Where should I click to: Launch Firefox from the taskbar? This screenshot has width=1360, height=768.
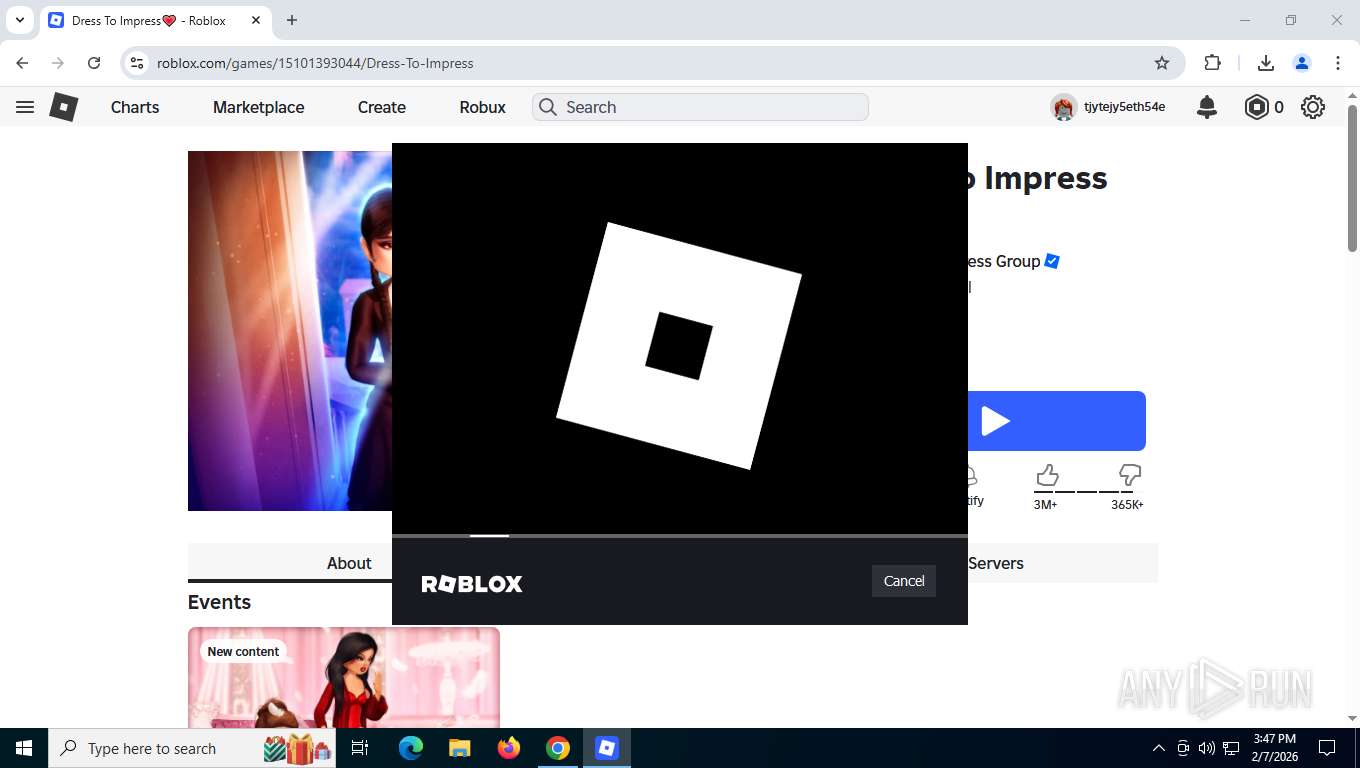pos(509,748)
